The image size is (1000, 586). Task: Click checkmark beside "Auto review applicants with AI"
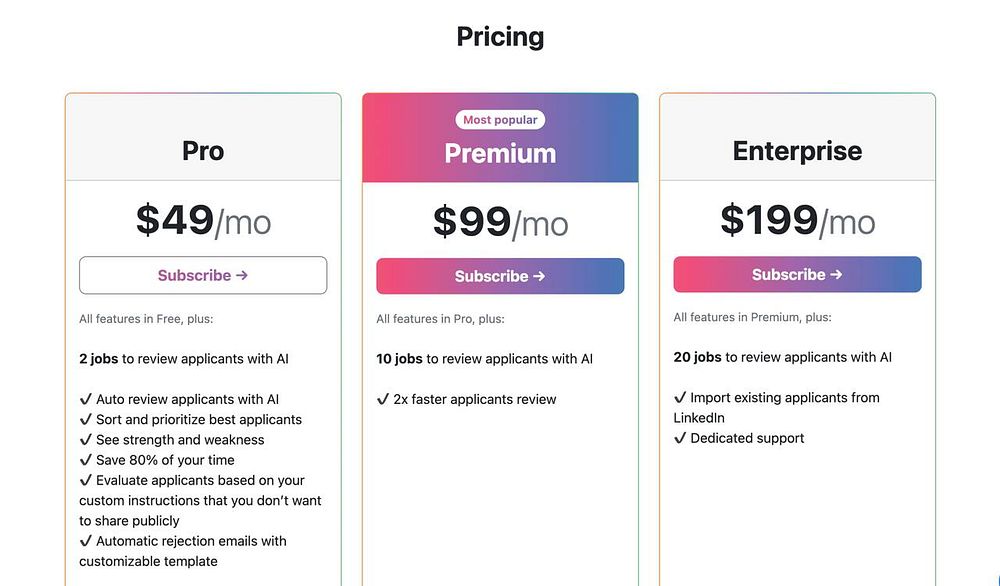[x=86, y=399]
